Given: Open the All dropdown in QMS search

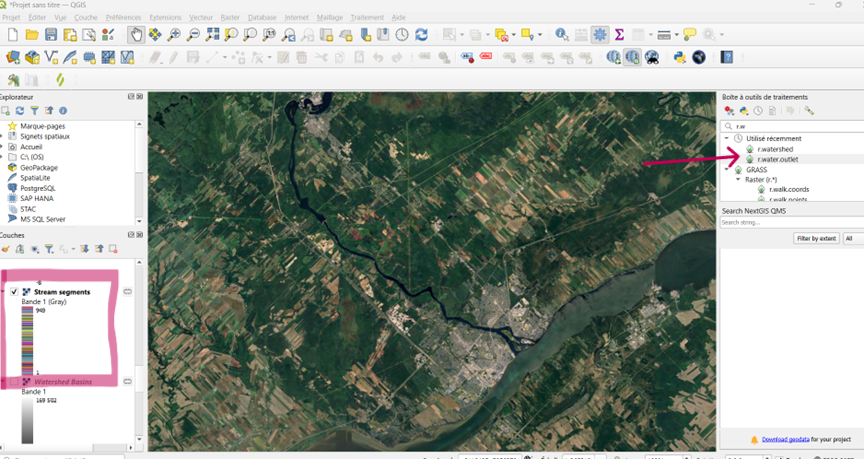Looking at the screenshot, I should [x=852, y=239].
